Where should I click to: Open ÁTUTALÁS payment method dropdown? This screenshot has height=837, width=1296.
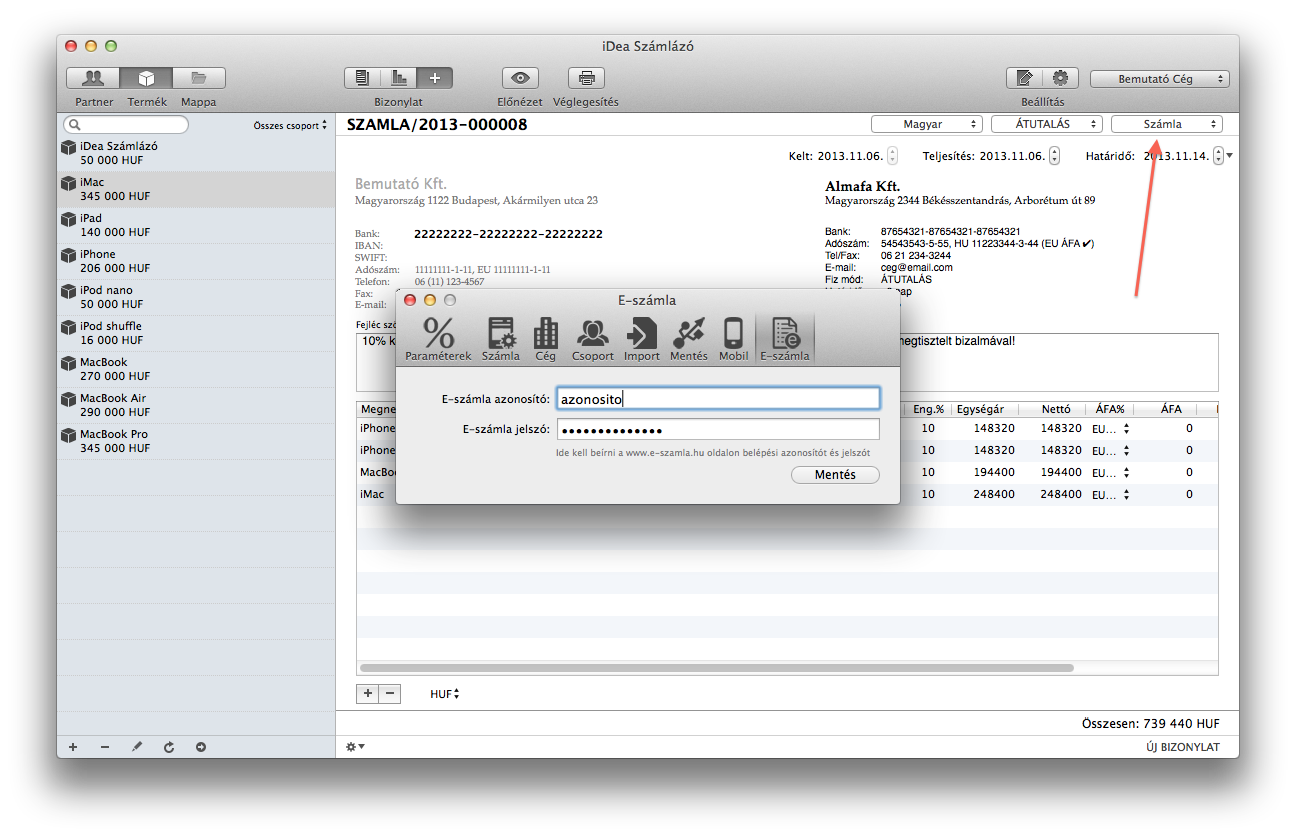click(1047, 124)
